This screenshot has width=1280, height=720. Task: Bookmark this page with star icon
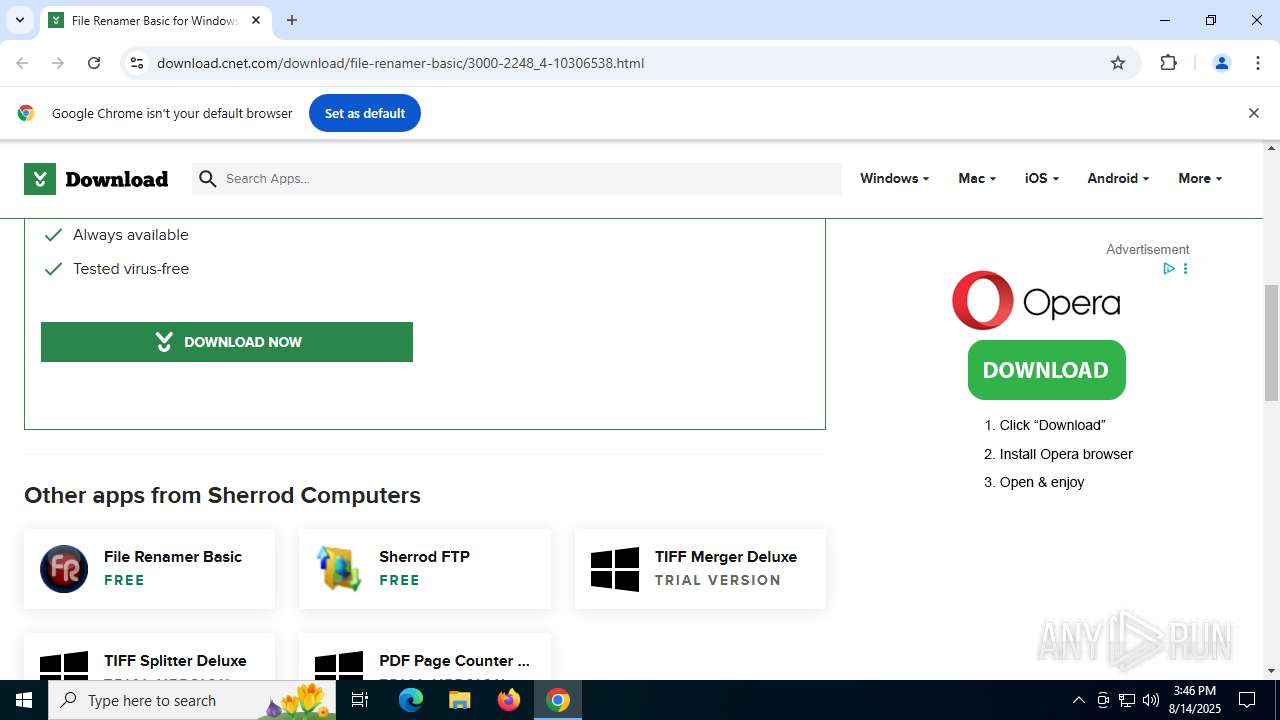click(x=1118, y=63)
